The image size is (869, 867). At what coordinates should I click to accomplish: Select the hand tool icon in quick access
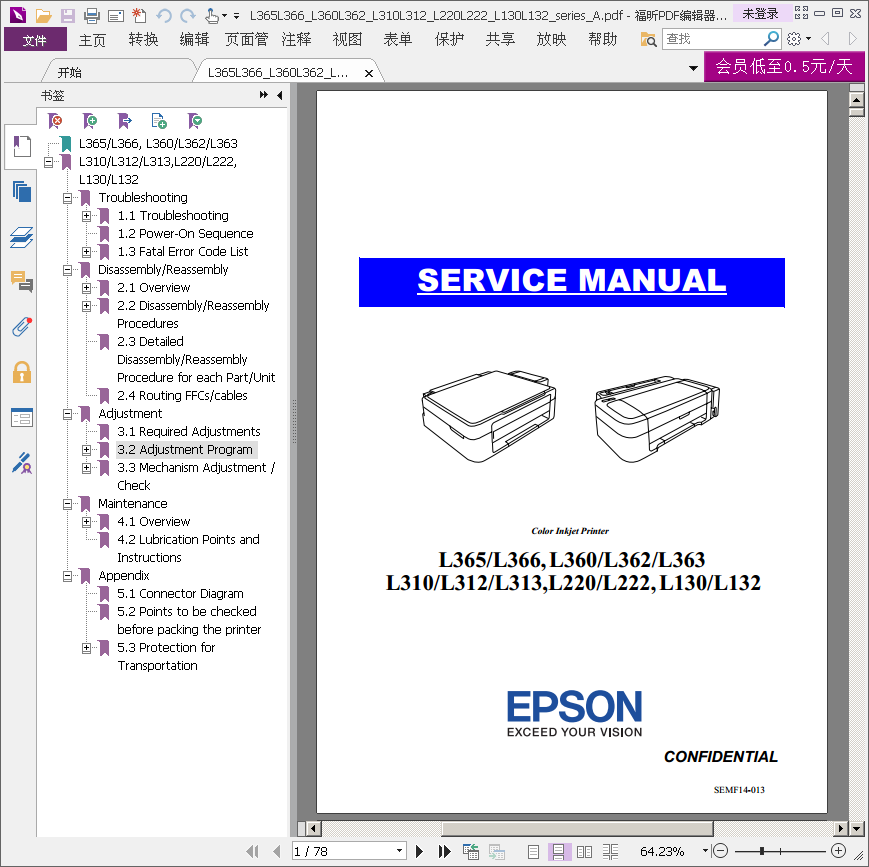[x=211, y=15]
